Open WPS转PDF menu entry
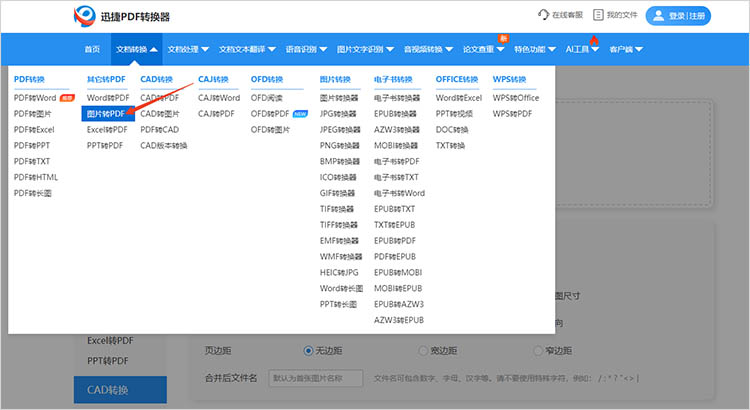 512,114
